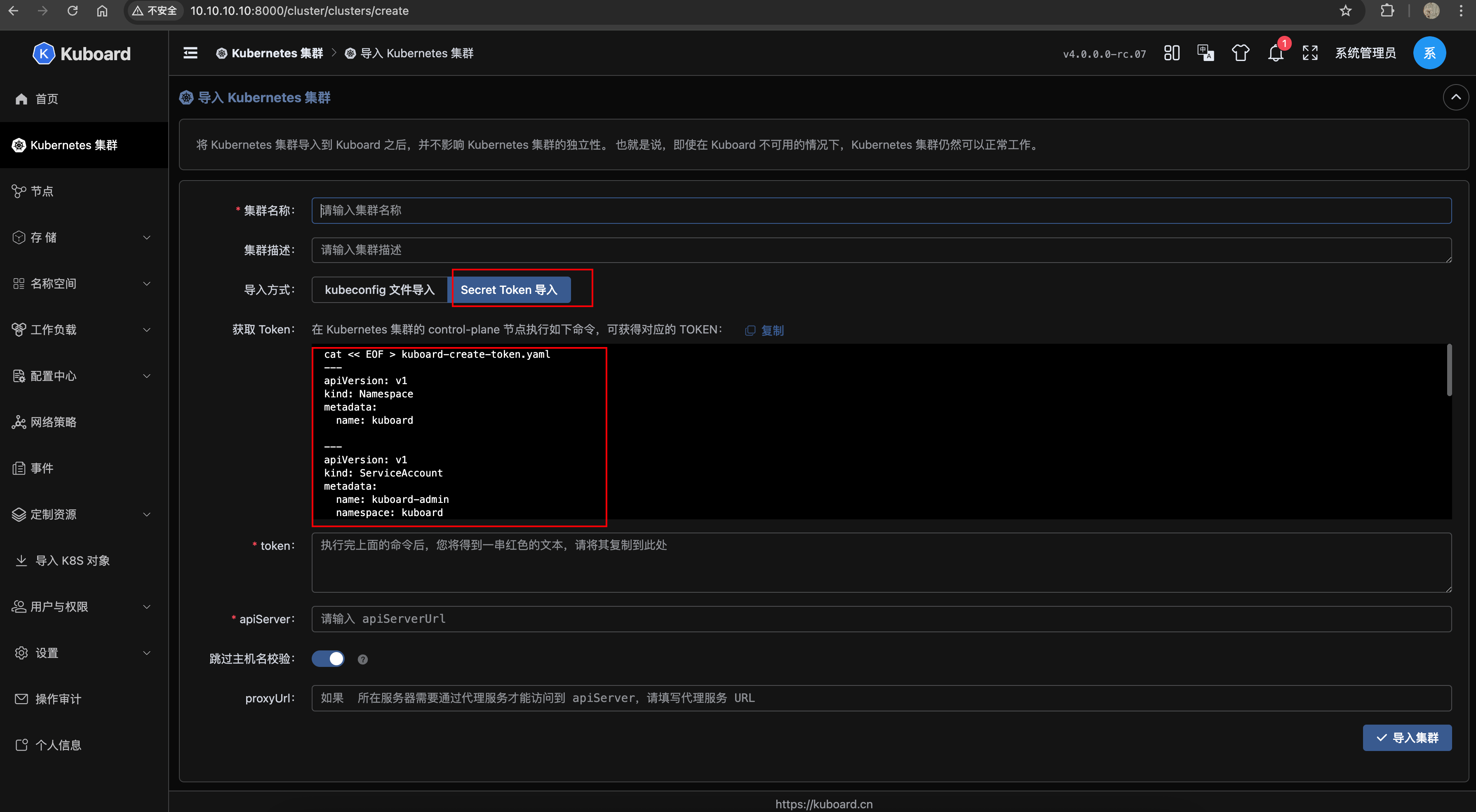This screenshot has height=812, width=1476.
Task: Open the dashboard layout icon in header
Action: click(x=1172, y=53)
